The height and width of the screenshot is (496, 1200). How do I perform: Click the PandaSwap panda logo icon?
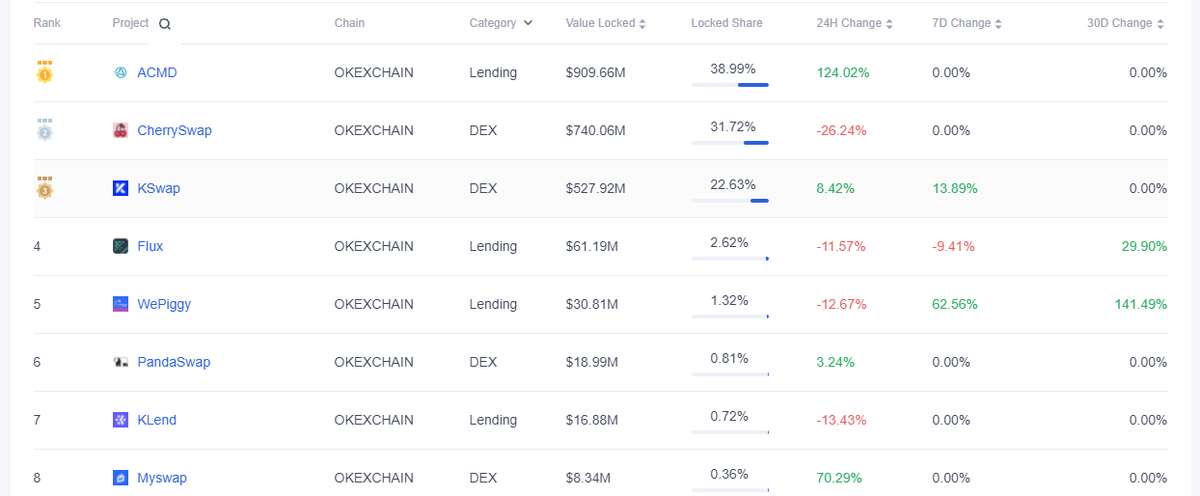tap(120, 362)
